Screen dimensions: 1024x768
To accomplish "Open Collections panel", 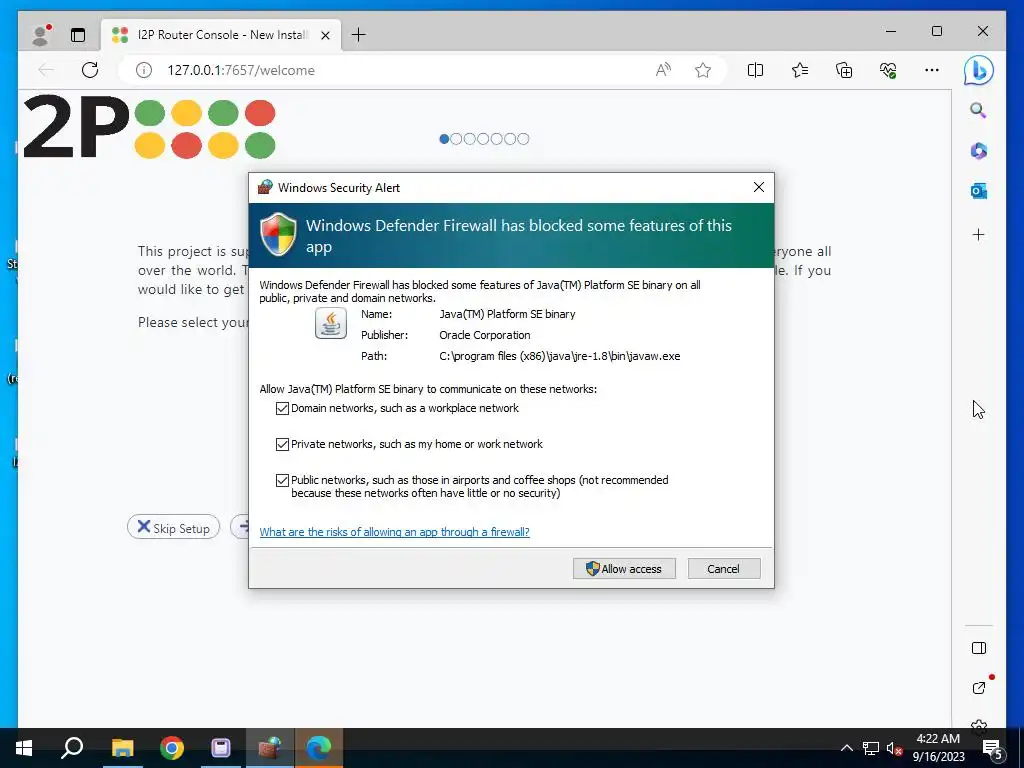I will point(844,70).
